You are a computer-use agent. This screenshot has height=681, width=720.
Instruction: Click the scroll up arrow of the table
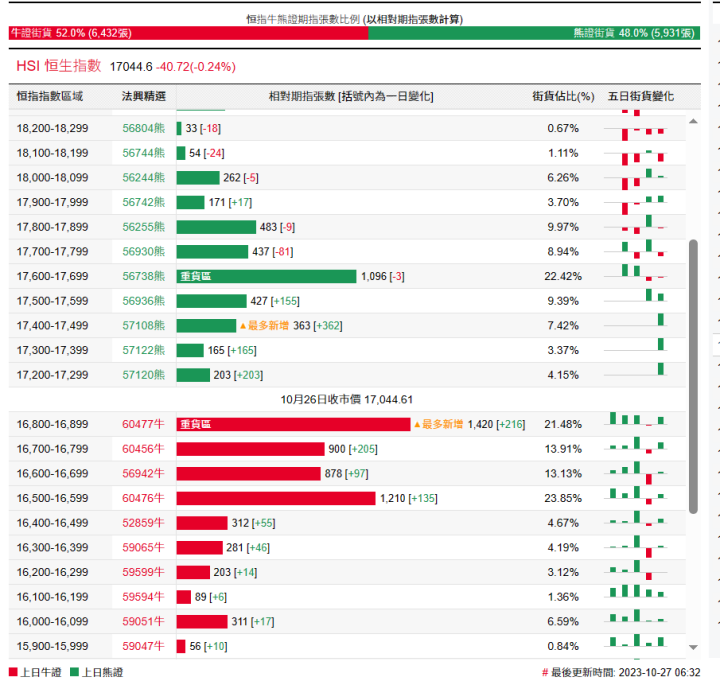(x=693, y=121)
